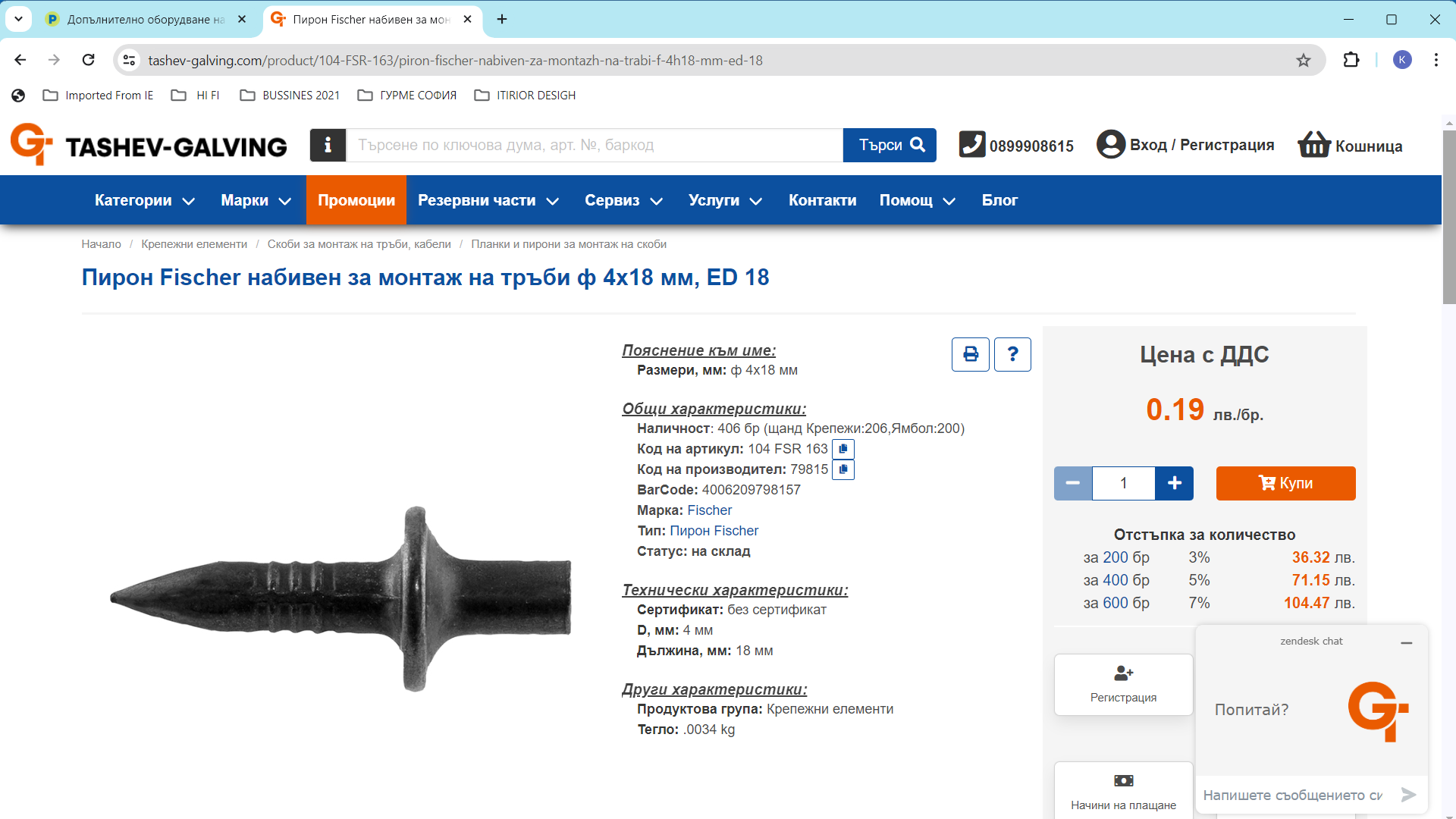Add product to cart with Купи
The height and width of the screenshot is (819, 1456).
pyautogui.click(x=1285, y=483)
